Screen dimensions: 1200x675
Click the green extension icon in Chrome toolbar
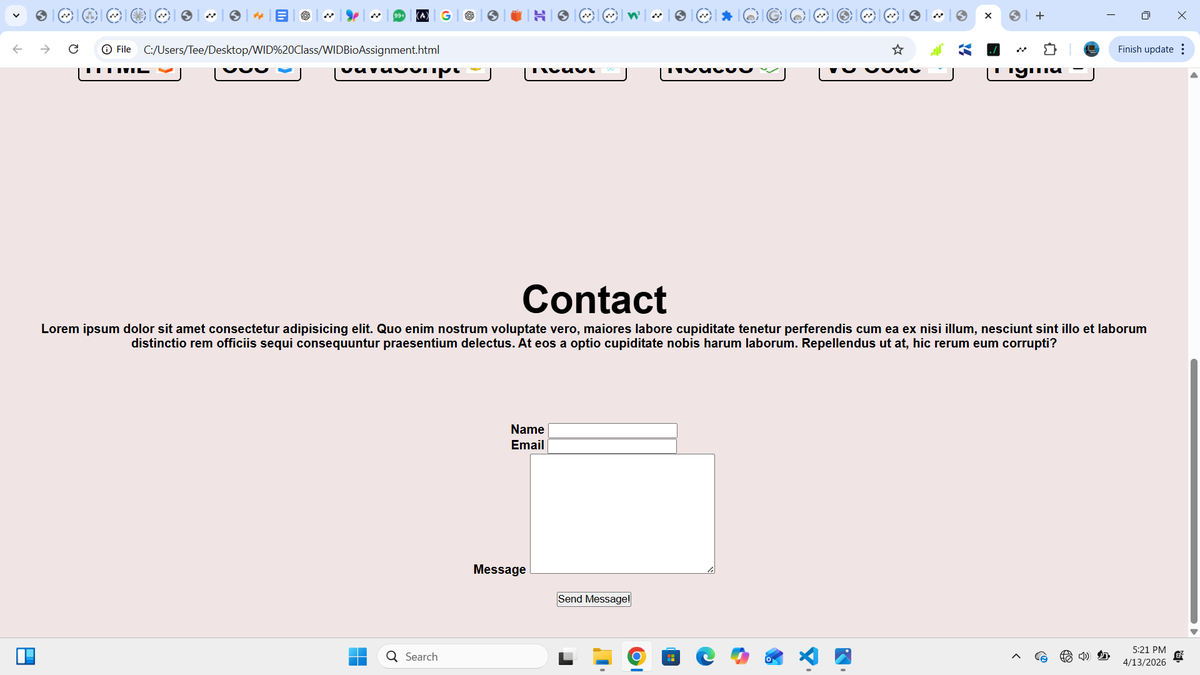pos(938,49)
